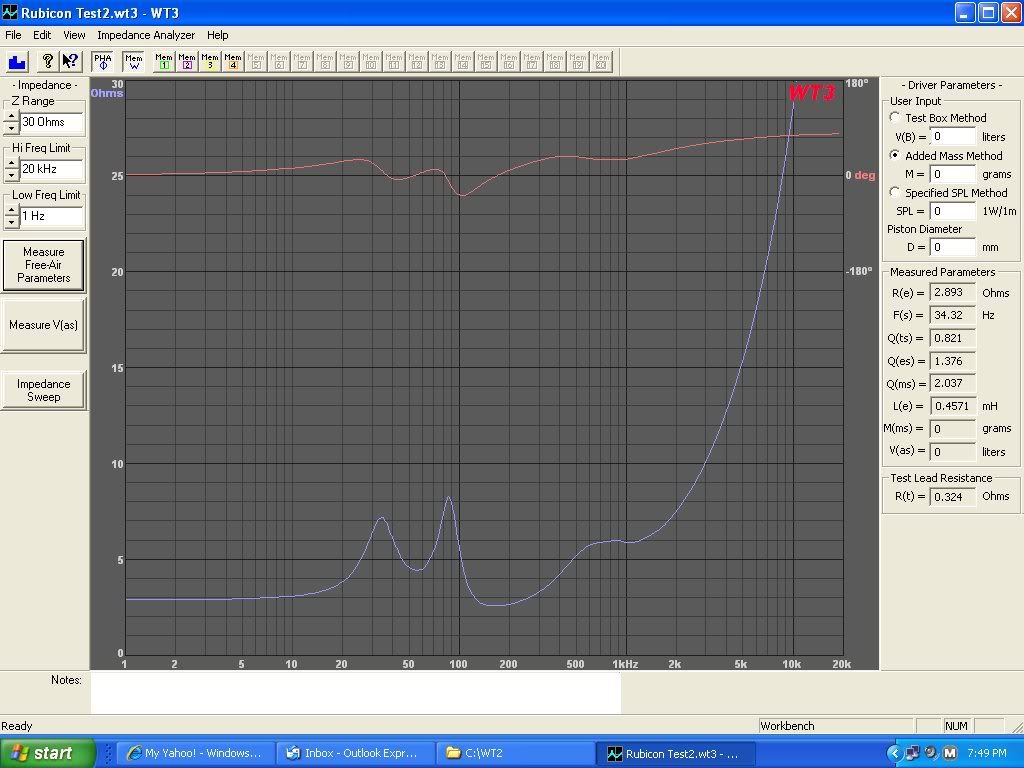
Task: Start an Impedance Sweep
Action: coord(43,390)
